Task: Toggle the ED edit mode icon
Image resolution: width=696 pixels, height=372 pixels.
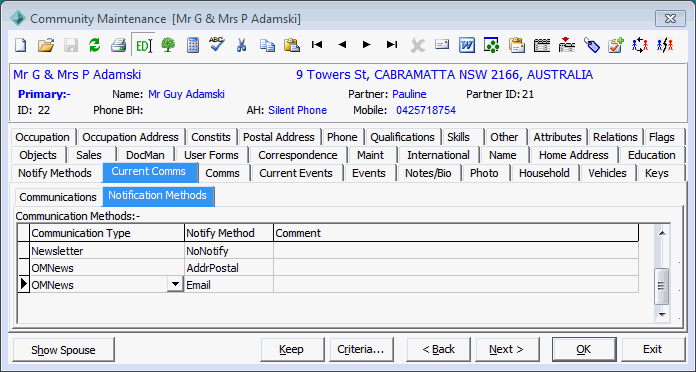Action: click(143, 45)
